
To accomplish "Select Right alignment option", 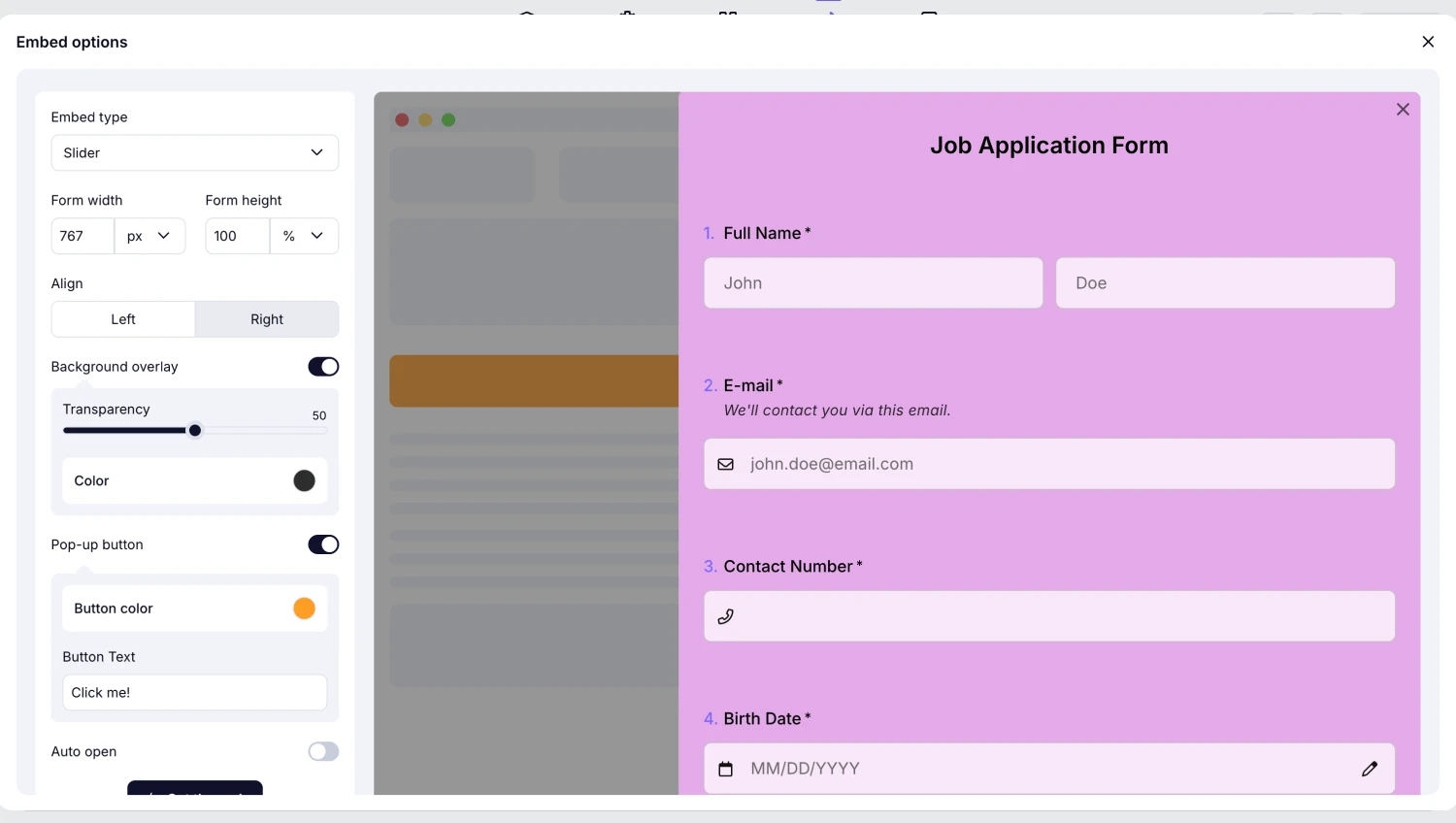I will tap(267, 319).
